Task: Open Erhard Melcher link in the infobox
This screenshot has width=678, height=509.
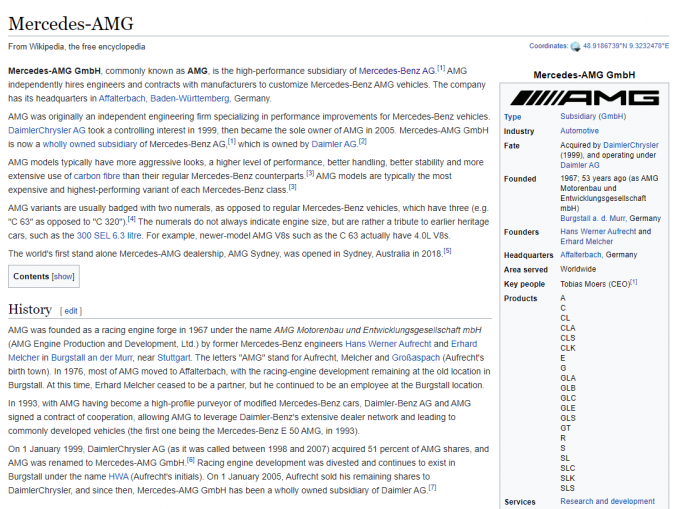Action: pyautogui.click(x=586, y=242)
